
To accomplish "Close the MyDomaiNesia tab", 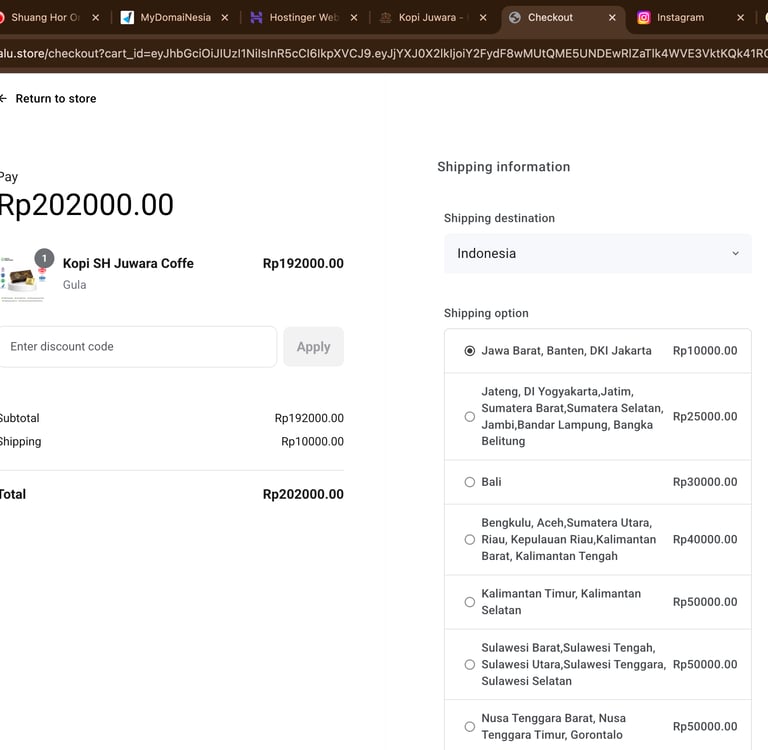I will (x=224, y=17).
